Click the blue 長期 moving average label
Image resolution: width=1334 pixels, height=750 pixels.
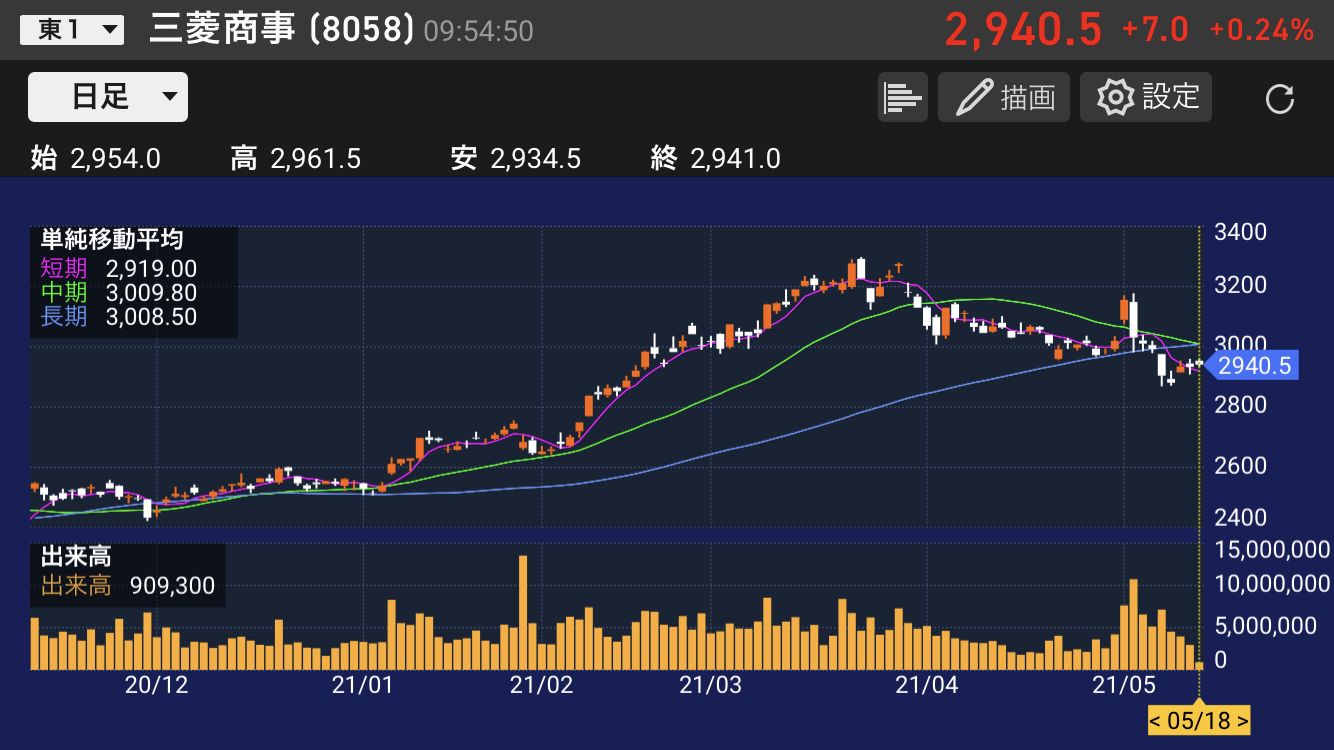coord(64,317)
